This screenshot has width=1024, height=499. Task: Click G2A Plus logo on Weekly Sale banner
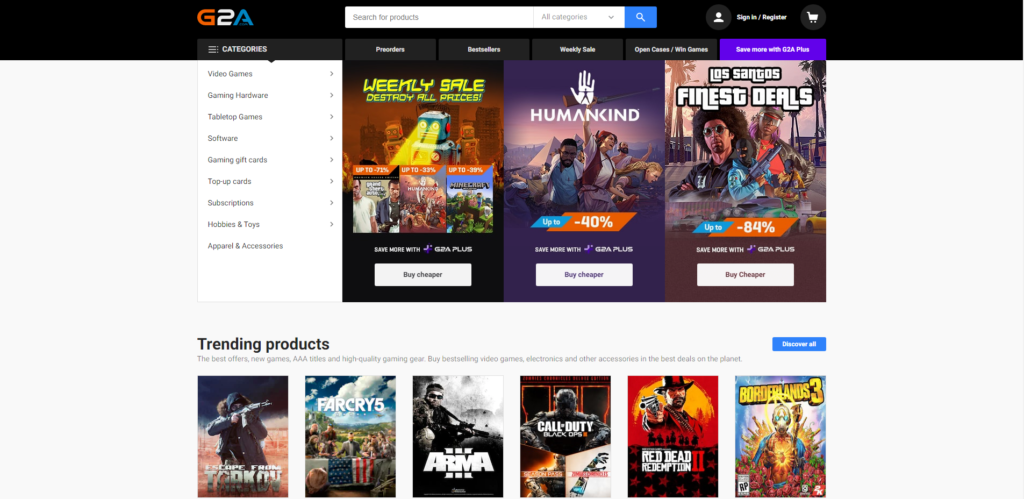coord(447,249)
